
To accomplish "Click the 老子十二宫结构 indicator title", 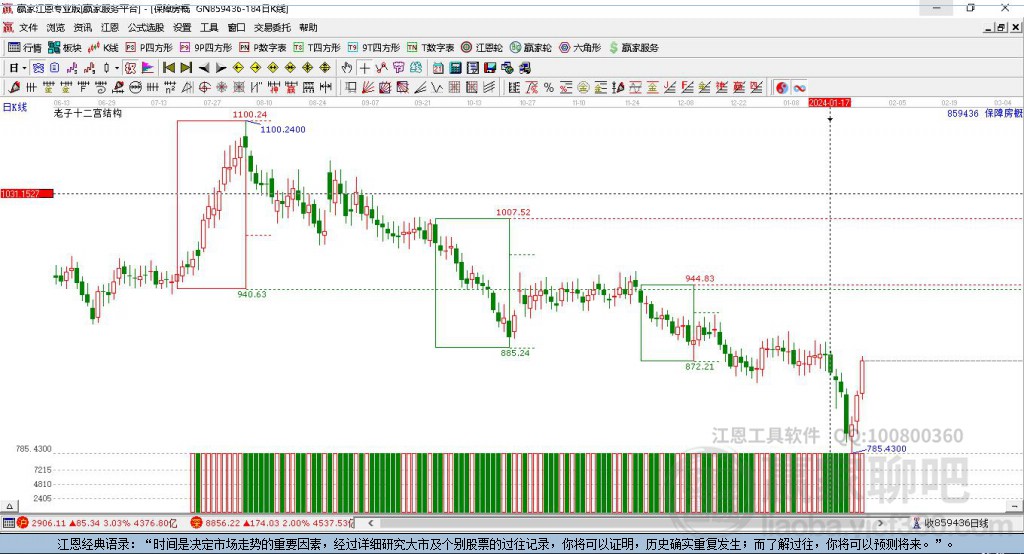I will click(88, 113).
